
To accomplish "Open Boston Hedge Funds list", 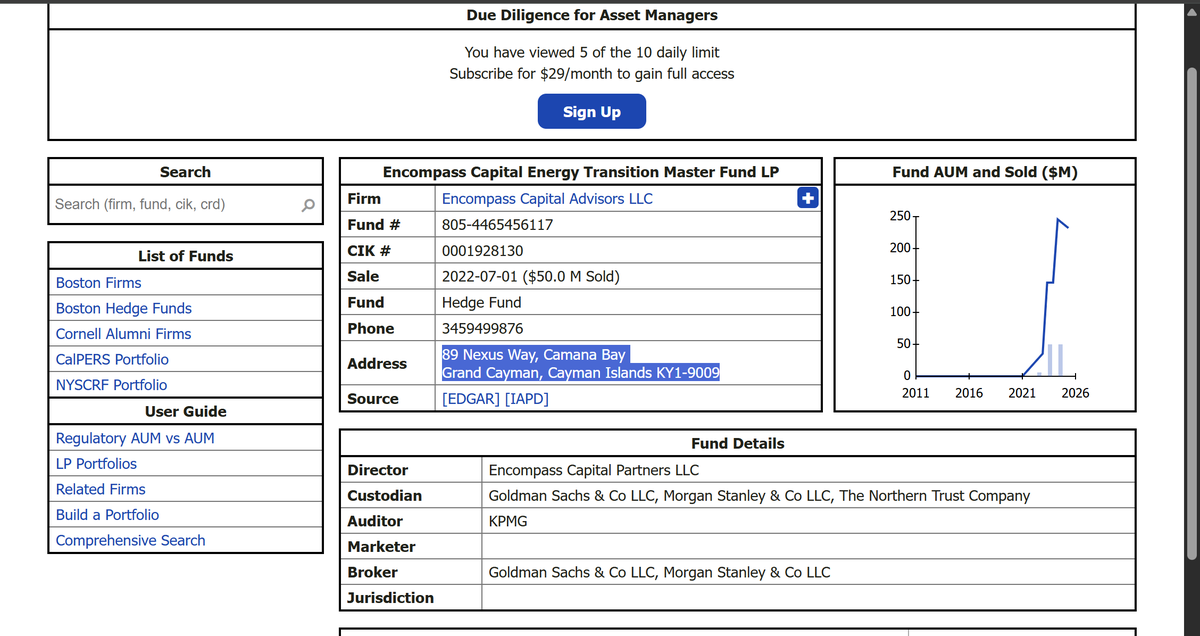I will (x=123, y=308).
